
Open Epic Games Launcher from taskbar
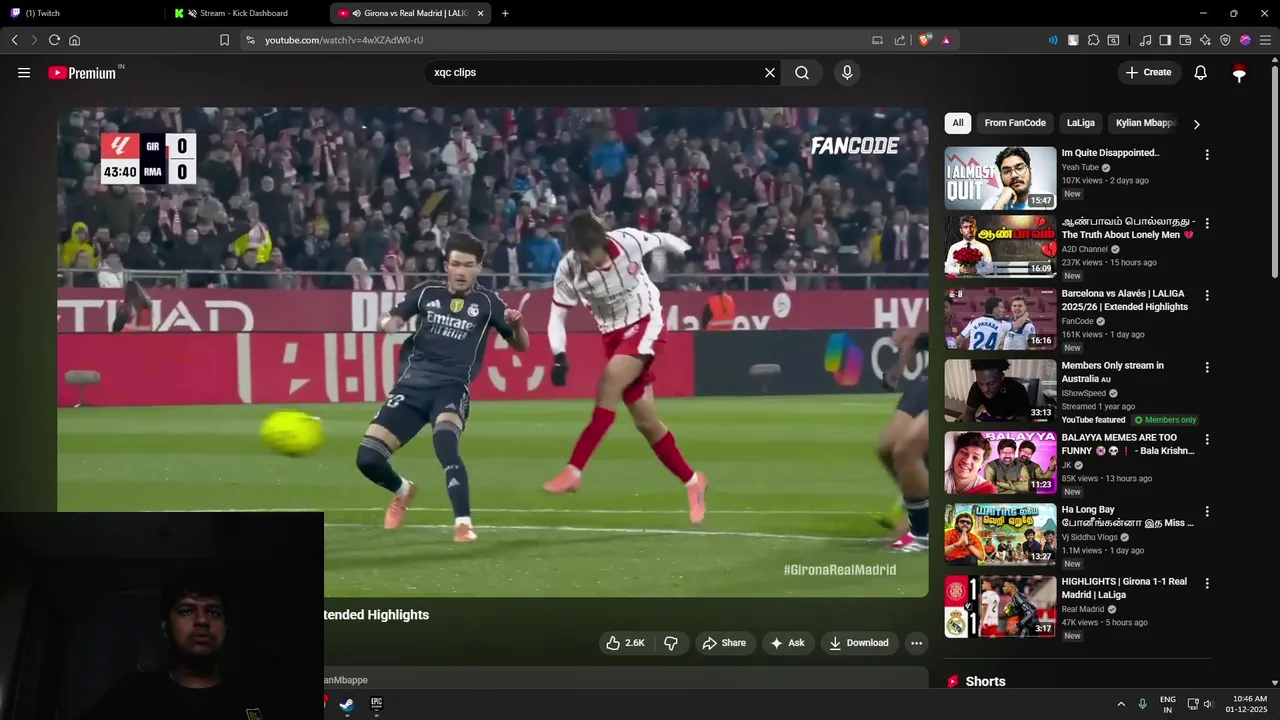coord(376,704)
